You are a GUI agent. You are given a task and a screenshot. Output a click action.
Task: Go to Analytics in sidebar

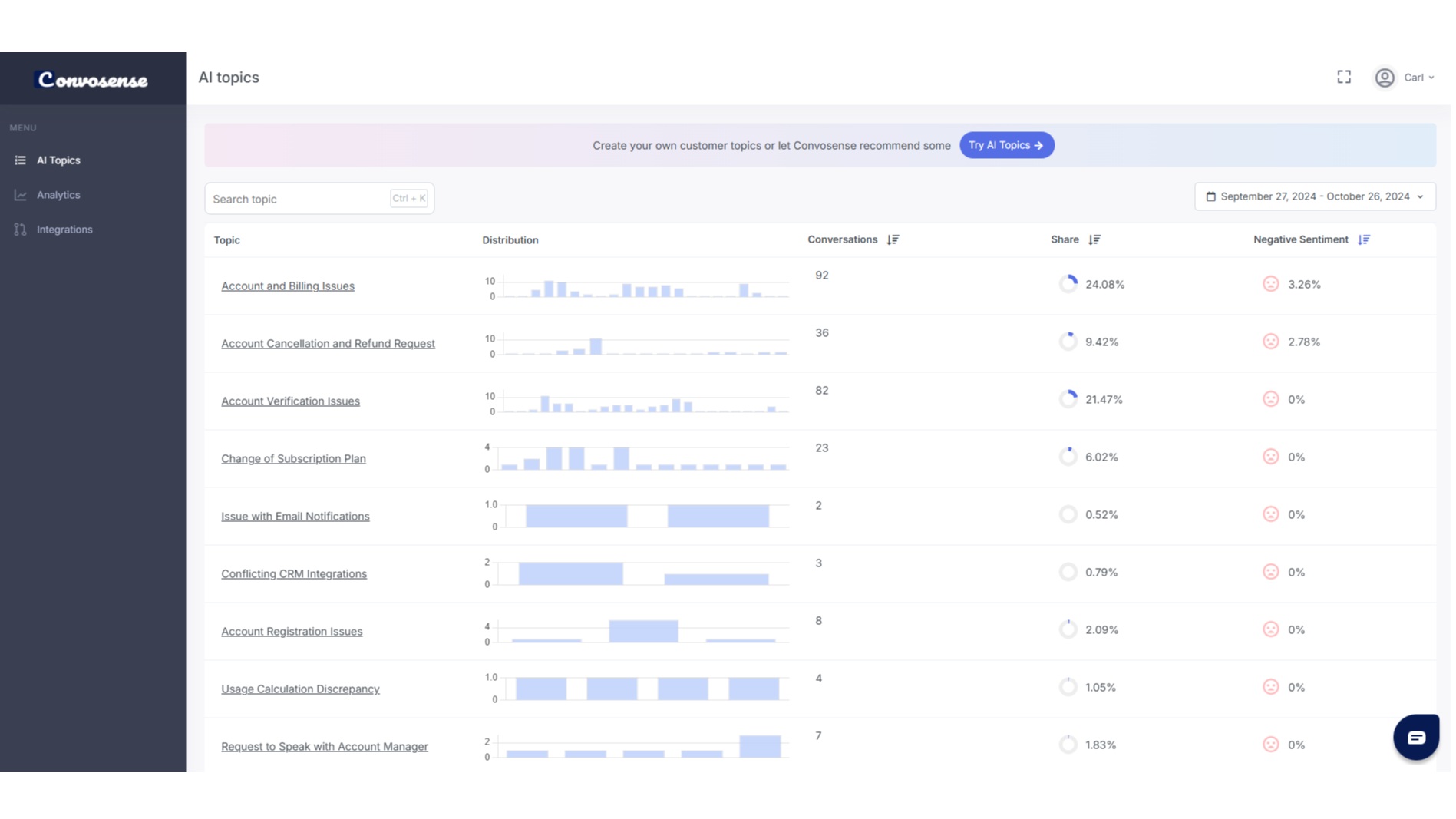[x=58, y=195]
